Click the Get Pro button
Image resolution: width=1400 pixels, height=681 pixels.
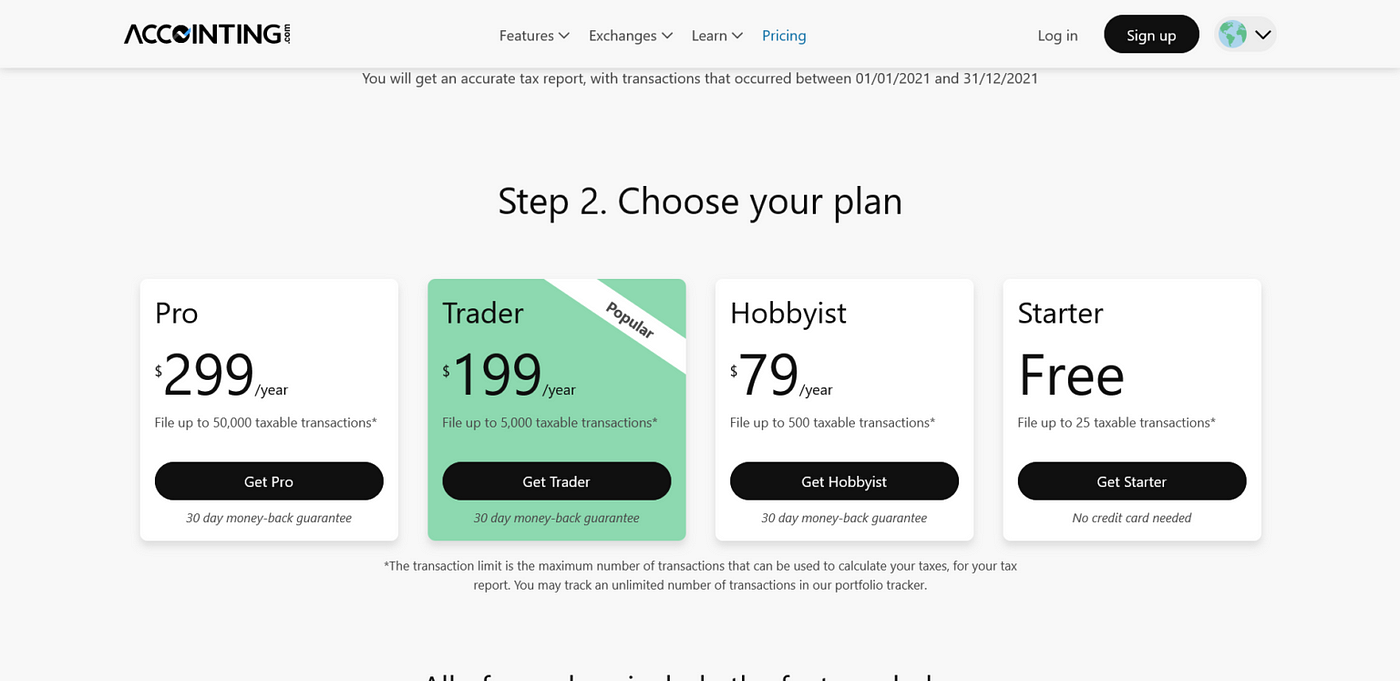pos(269,481)
